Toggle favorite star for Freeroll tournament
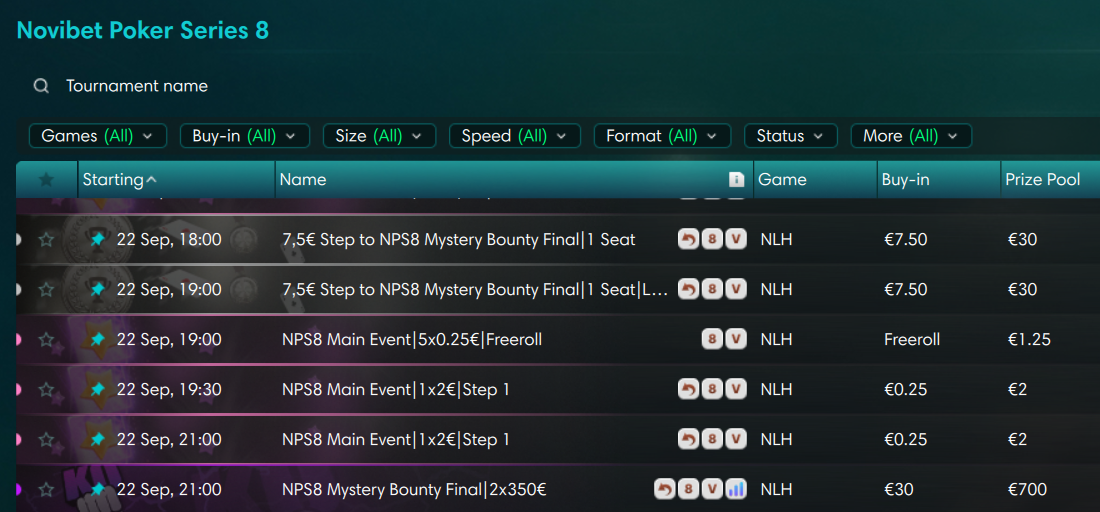Image resolution: width=1100 pixels, height=512 pixels. click(46, 339)
